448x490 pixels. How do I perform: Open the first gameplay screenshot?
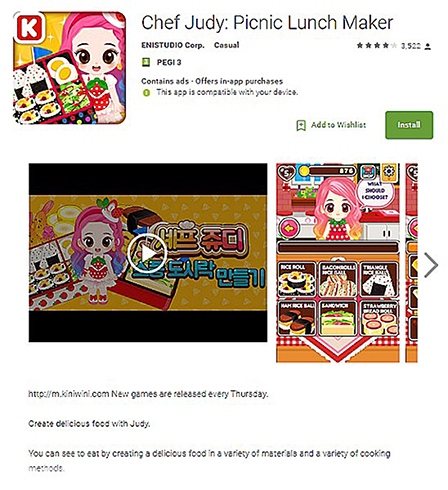pyautogui.click(x=338, y=263)
